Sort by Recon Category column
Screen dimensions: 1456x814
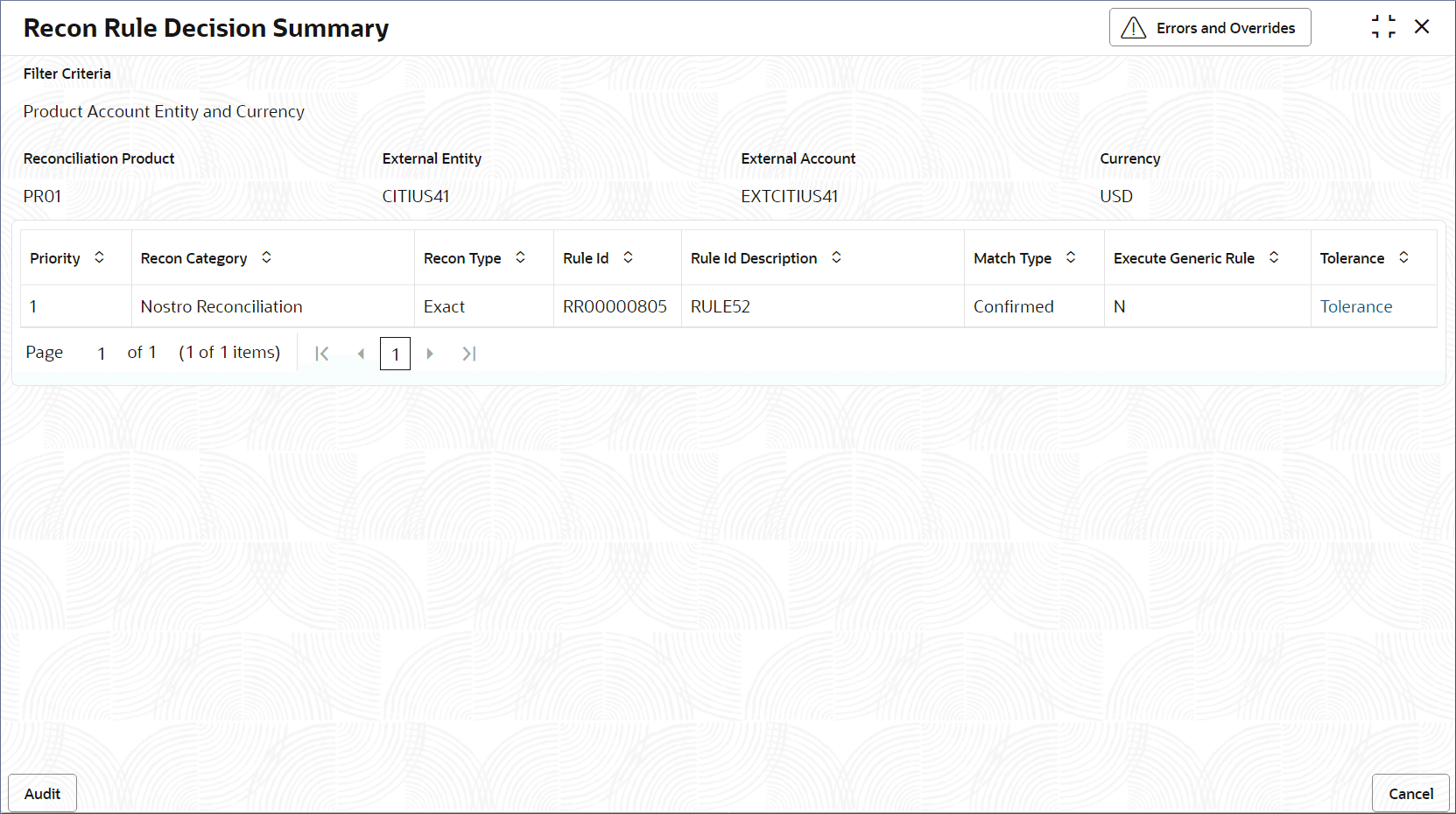coord(266,257)
